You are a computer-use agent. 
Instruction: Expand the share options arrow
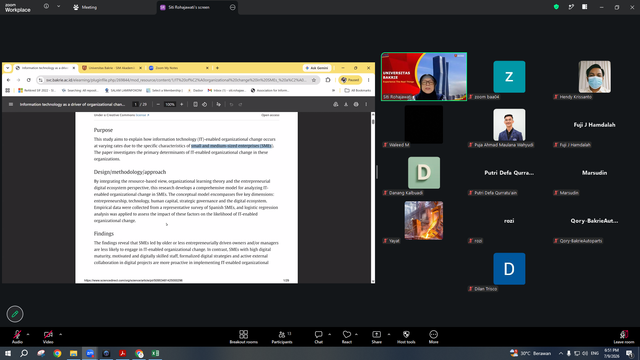pyautogui.click(x=389, y=334)
